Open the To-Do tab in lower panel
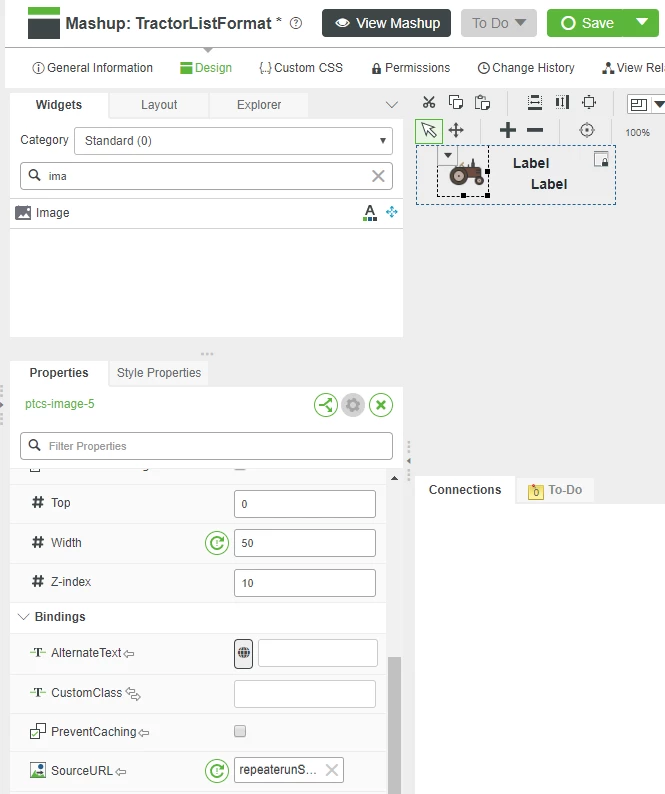Screen dimensions: 665x794 (x=555, y=490)
